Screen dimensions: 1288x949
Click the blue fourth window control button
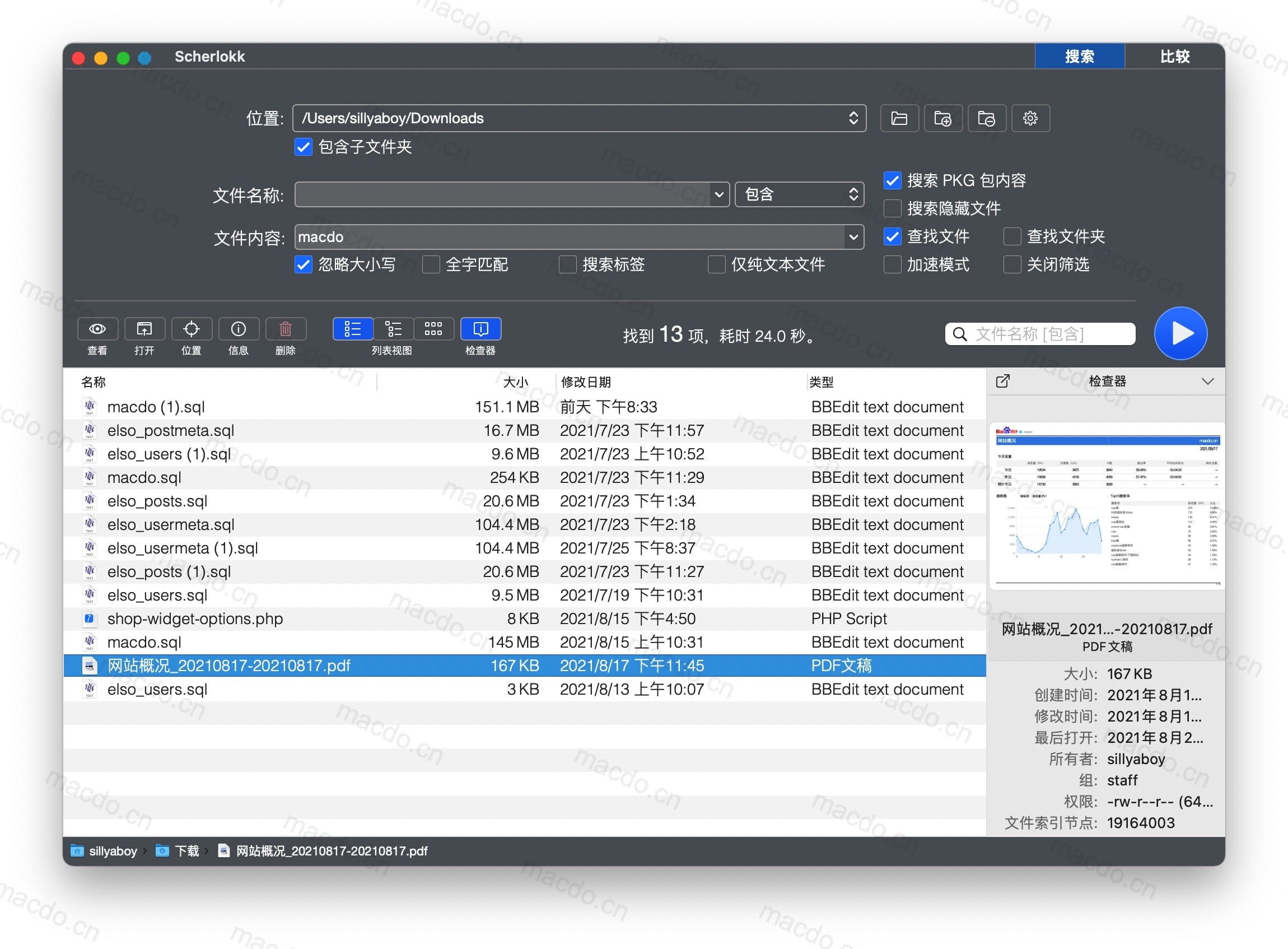(144, 58)
